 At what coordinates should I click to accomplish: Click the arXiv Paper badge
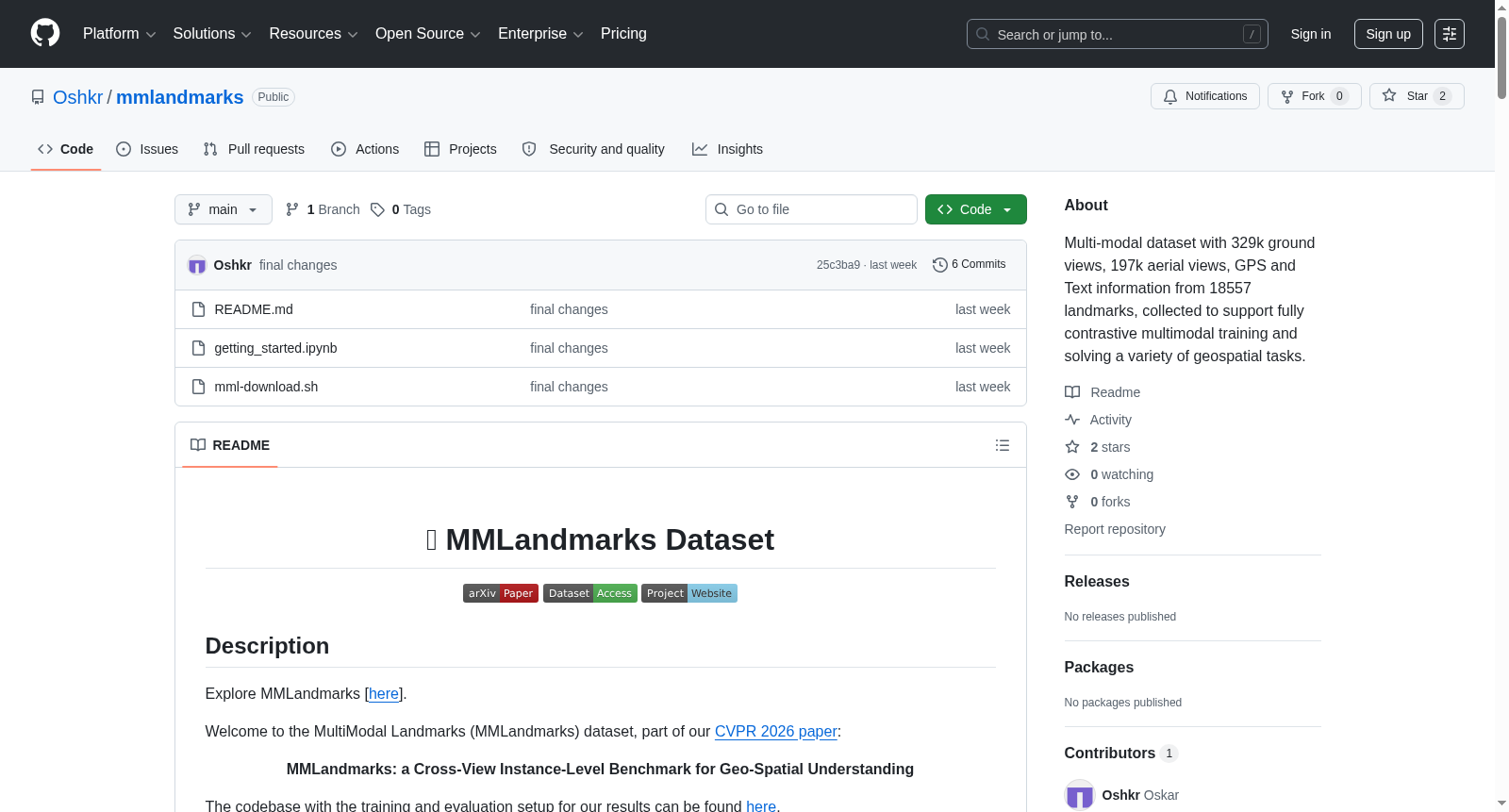(x=501, y=593)
